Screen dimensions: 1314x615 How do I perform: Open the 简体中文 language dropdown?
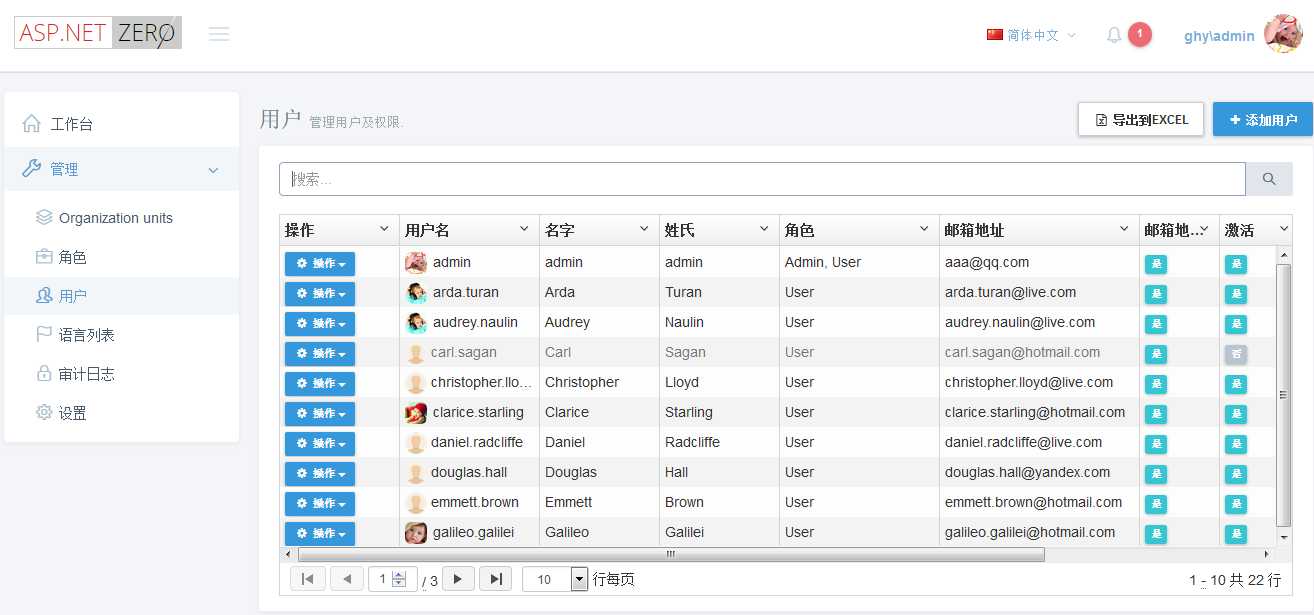1031,35
